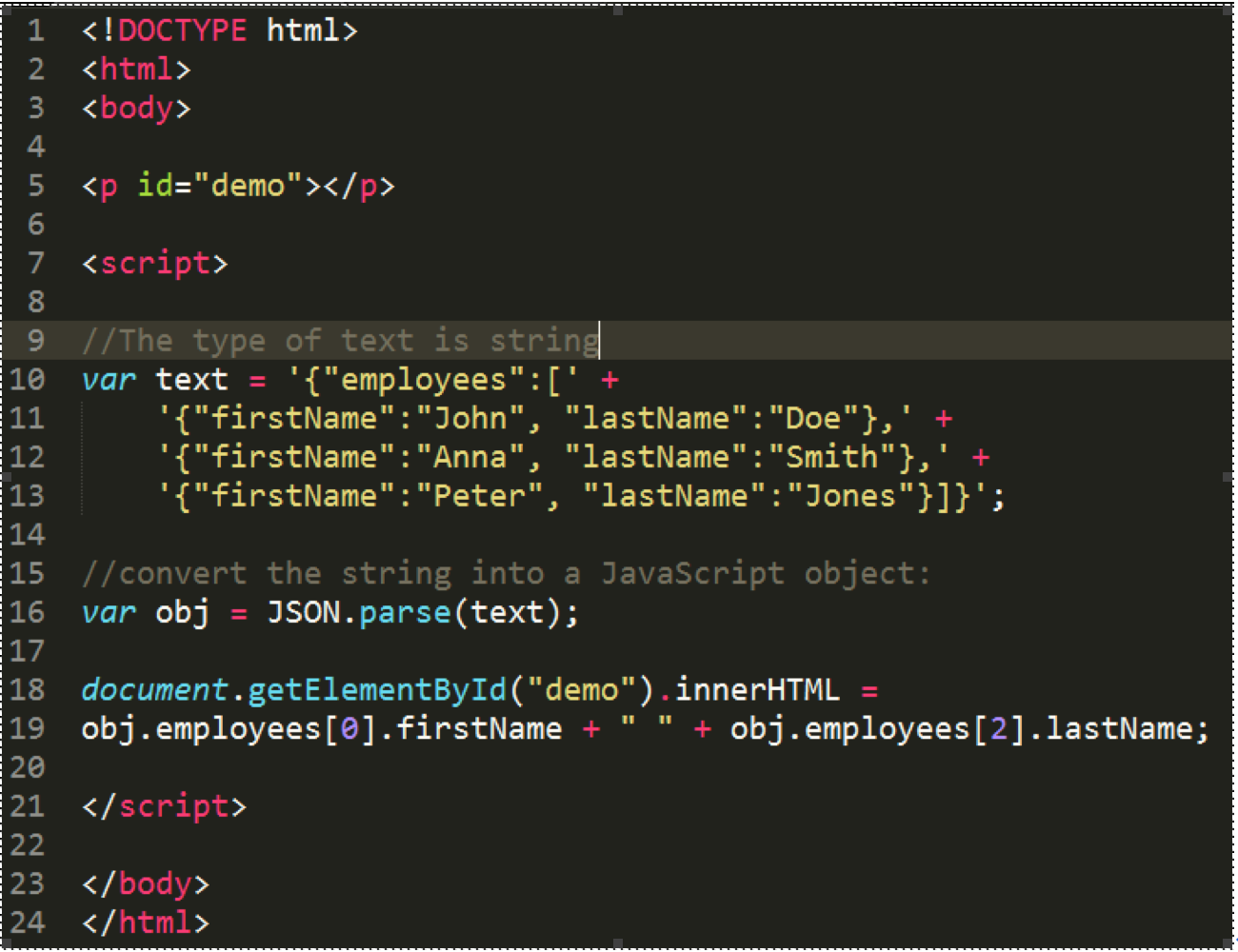The width and height of the screenshot is (1238, 952).
Task: Click the closing script tag on line 21
Action: 164,806
